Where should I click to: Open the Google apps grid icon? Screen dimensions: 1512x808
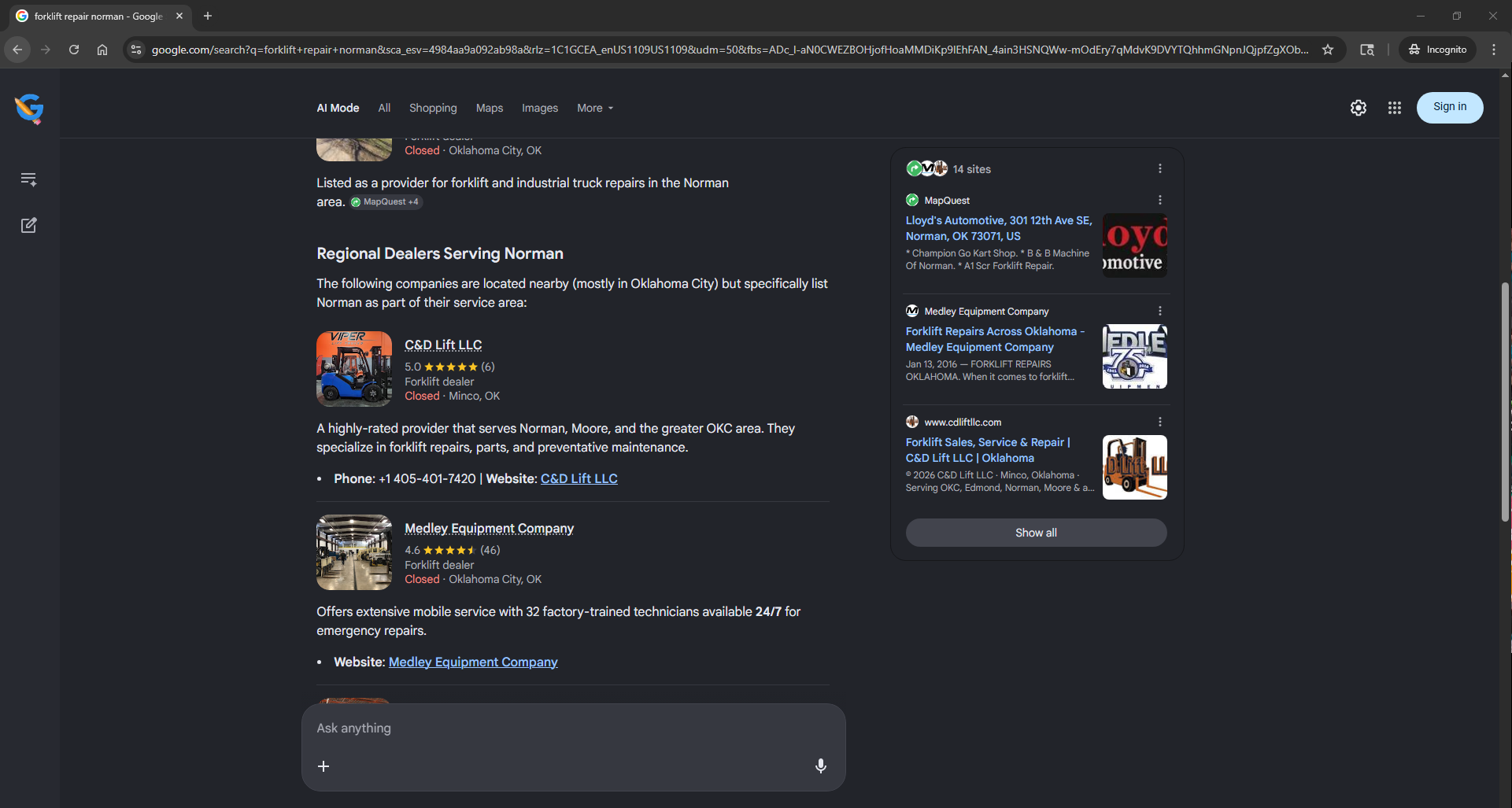click(1395, 108)
